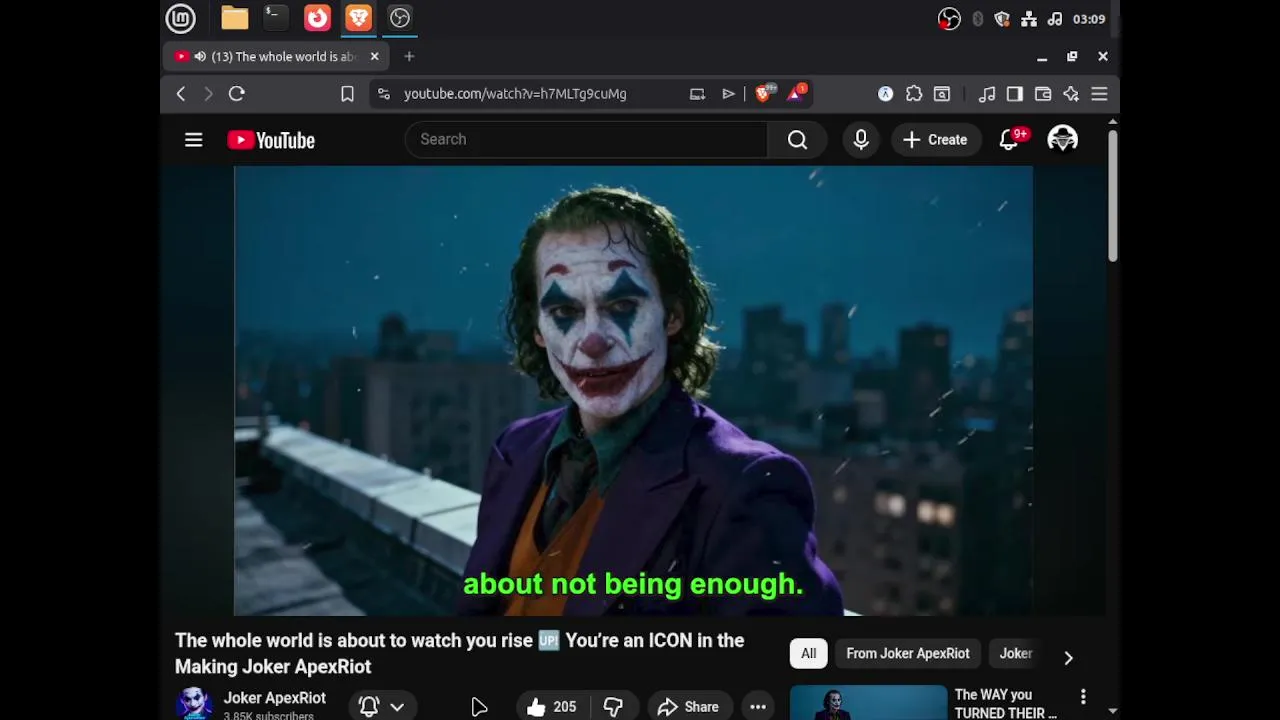Select the From Joker ApexRiot chip
1280x720 pixels.
click(908, 654)
